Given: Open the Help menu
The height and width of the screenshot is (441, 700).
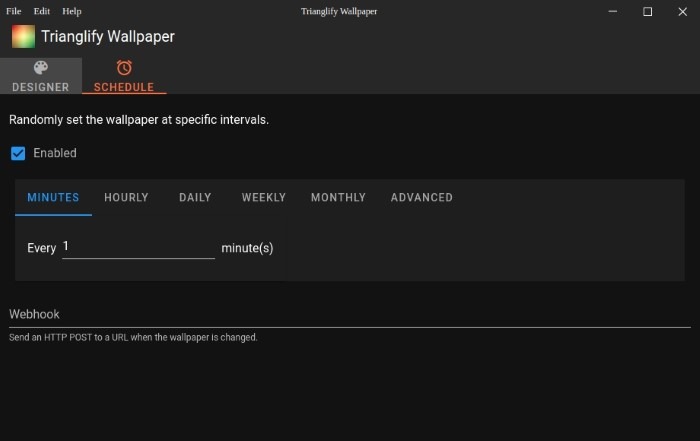Looking at the screenshot, I should (x=71, y=11).
